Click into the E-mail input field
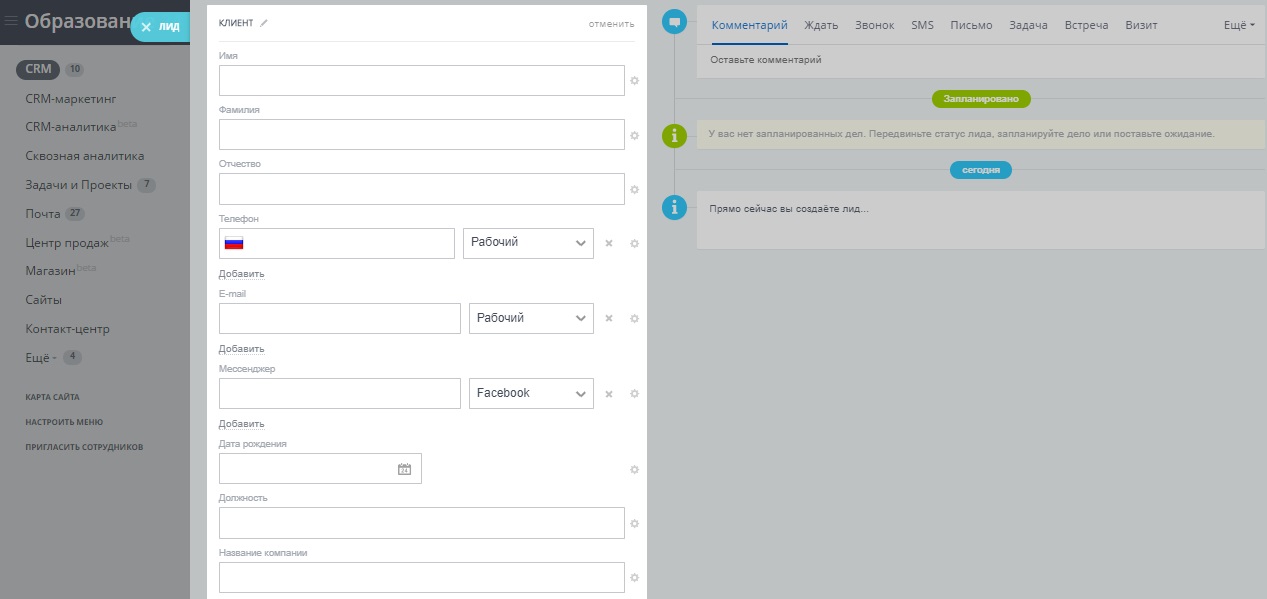This screenshot has height=599, width=1267. click(340, 318)
